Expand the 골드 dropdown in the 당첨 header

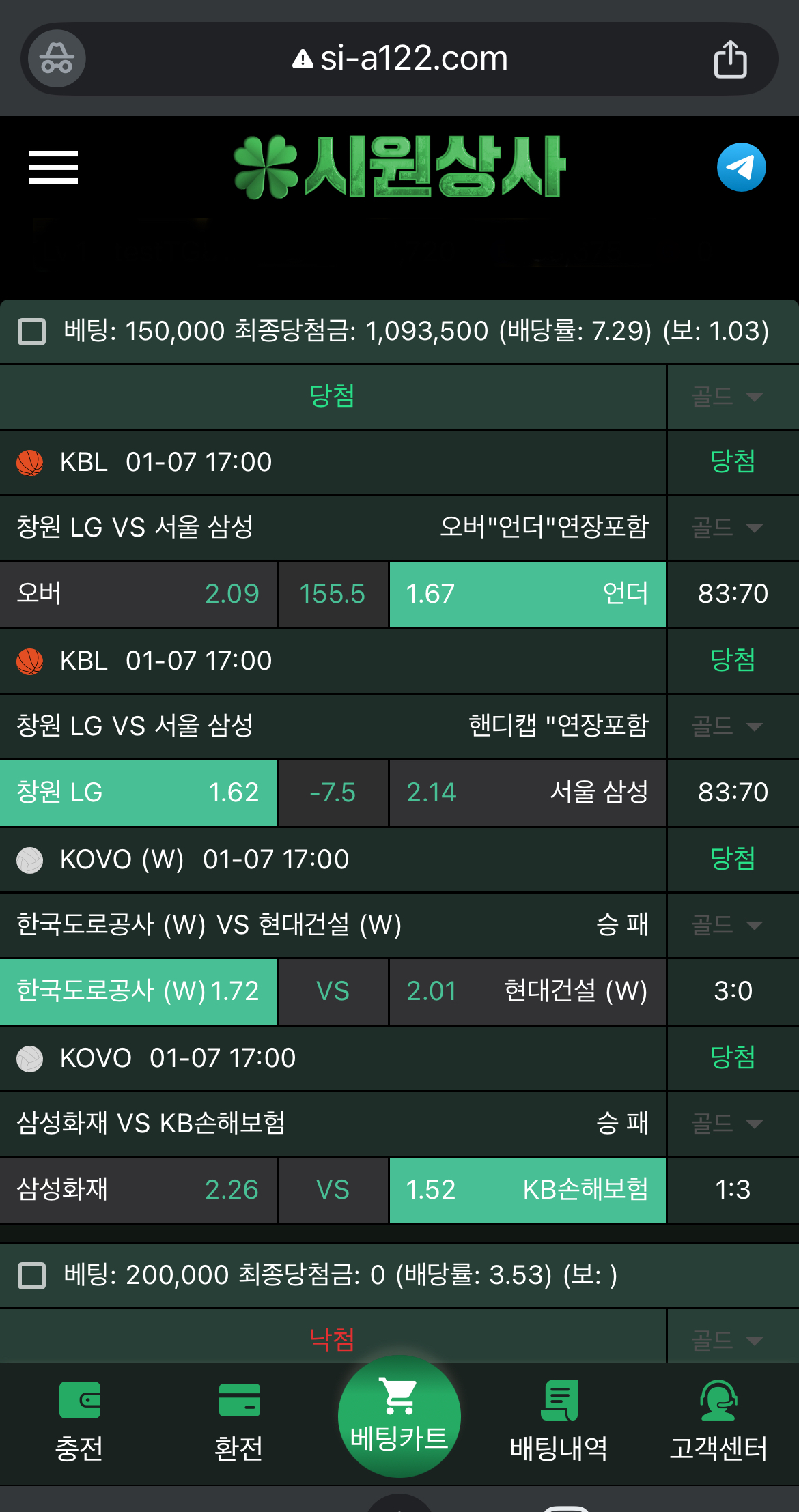pos(729,397)
